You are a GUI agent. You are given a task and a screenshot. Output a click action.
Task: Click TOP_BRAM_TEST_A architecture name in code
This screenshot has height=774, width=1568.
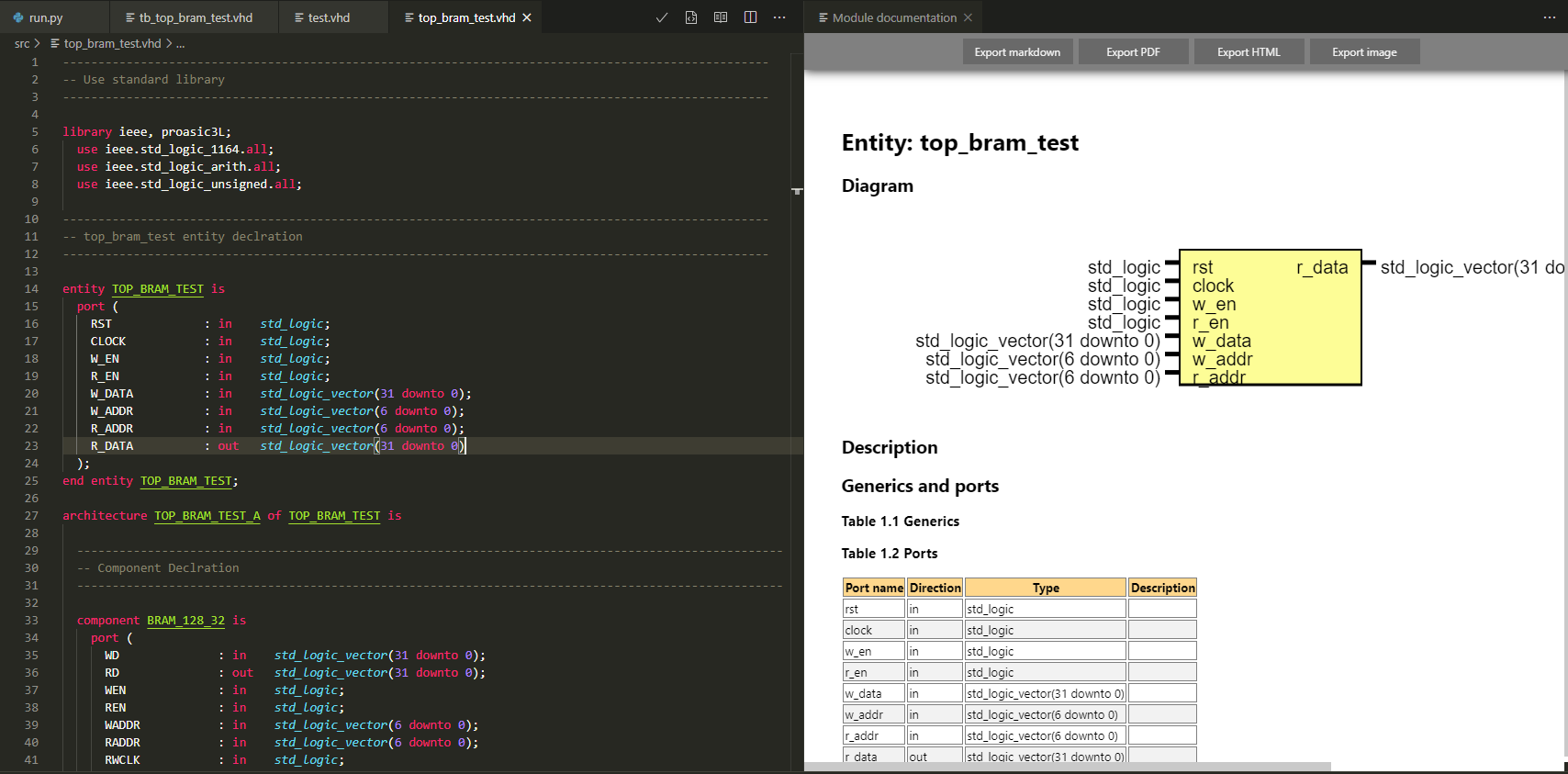point(207,516)
